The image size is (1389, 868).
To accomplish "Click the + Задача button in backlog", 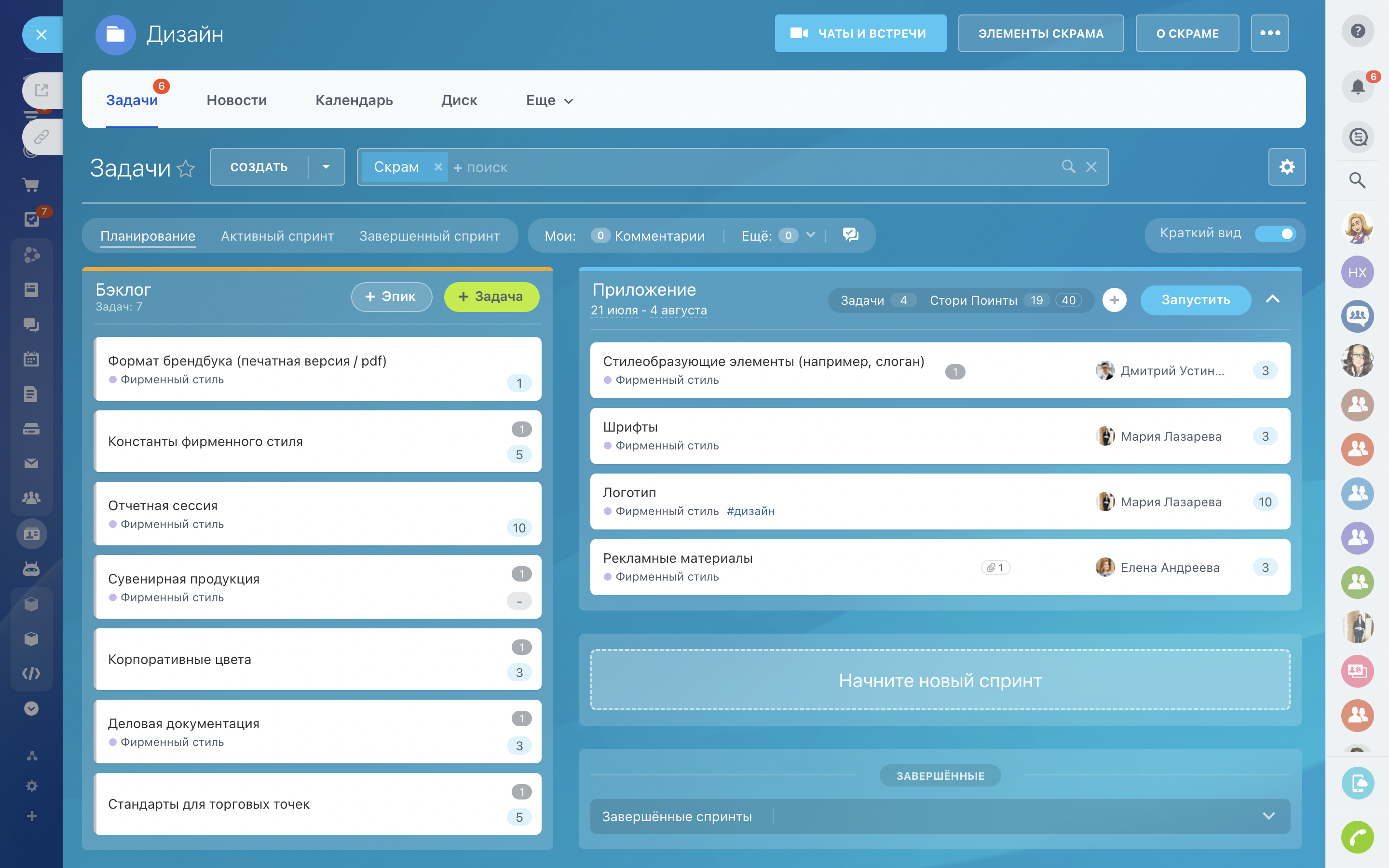I will pyautogui.click(x=491, y=297).
